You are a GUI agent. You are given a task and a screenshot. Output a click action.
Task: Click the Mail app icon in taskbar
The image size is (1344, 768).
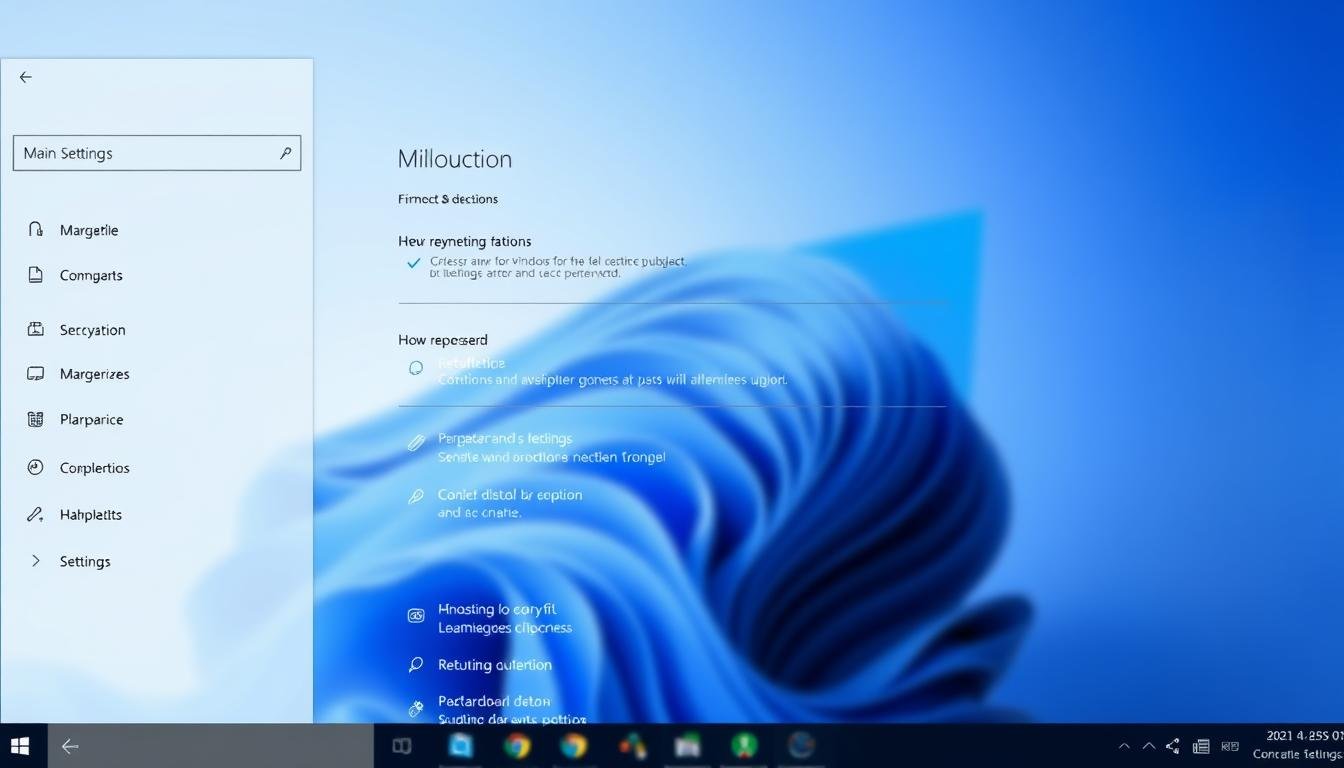point(459,746)
